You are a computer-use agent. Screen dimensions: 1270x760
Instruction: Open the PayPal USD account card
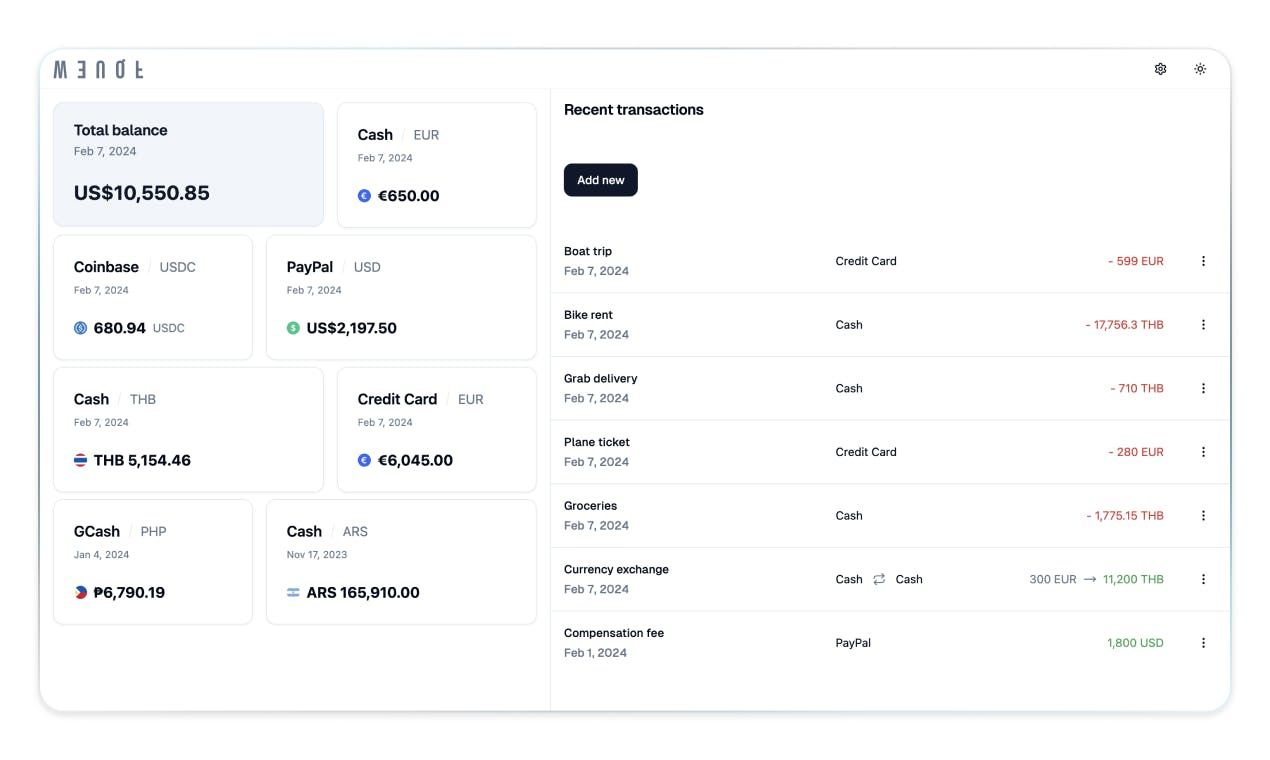(400, 297)
